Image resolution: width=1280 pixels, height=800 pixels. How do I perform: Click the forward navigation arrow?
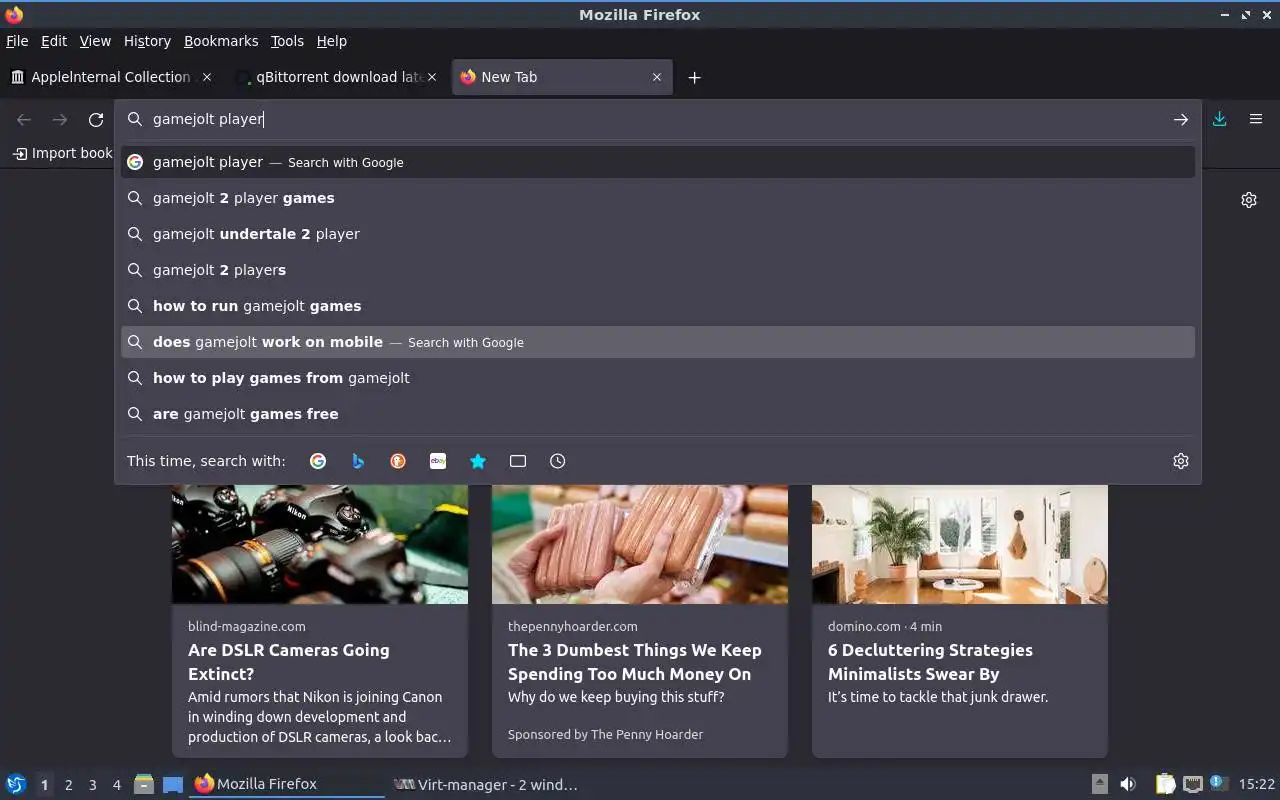[x=60, y=120]
